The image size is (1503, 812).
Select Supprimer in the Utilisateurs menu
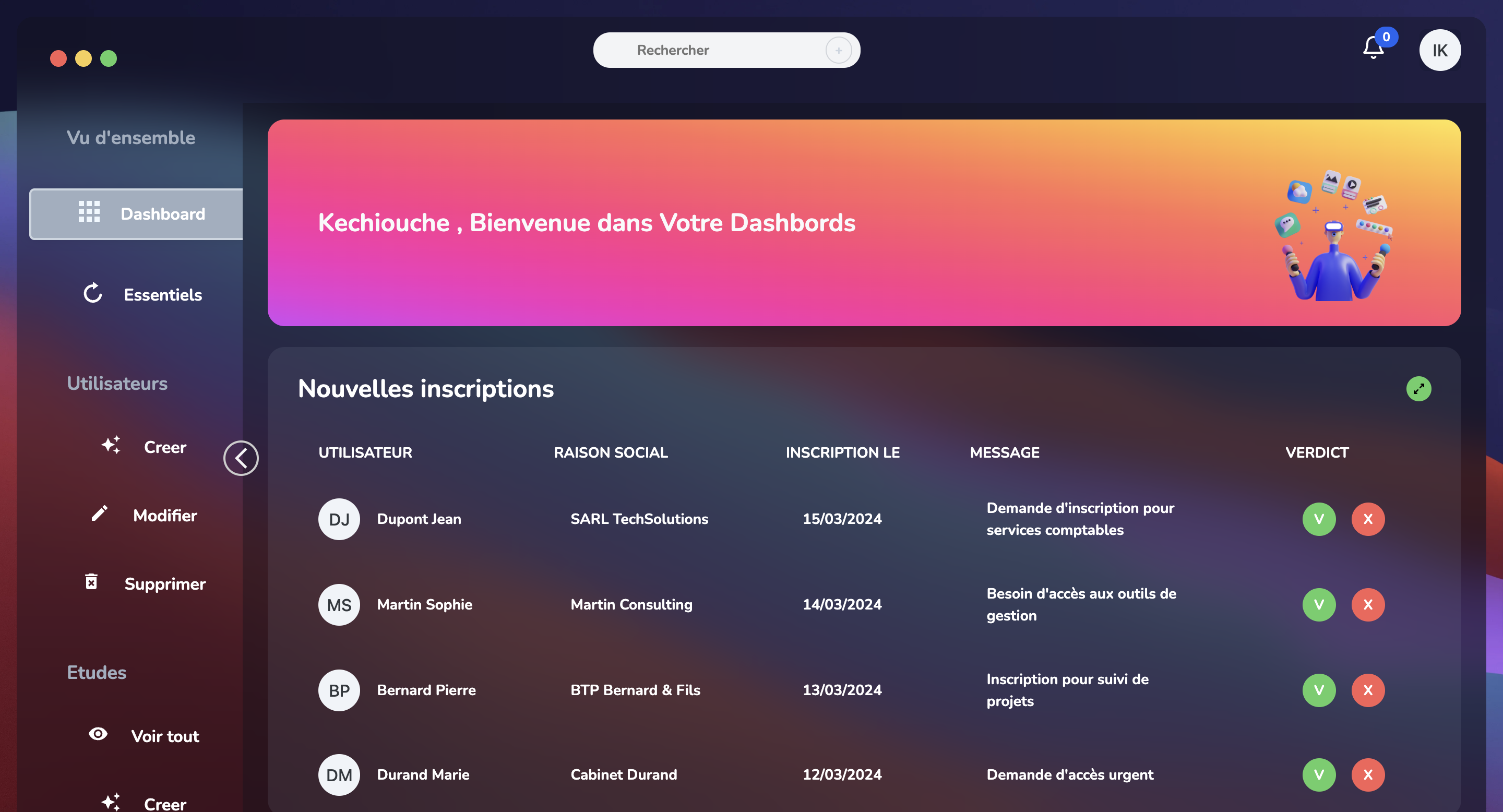point(165,583)
